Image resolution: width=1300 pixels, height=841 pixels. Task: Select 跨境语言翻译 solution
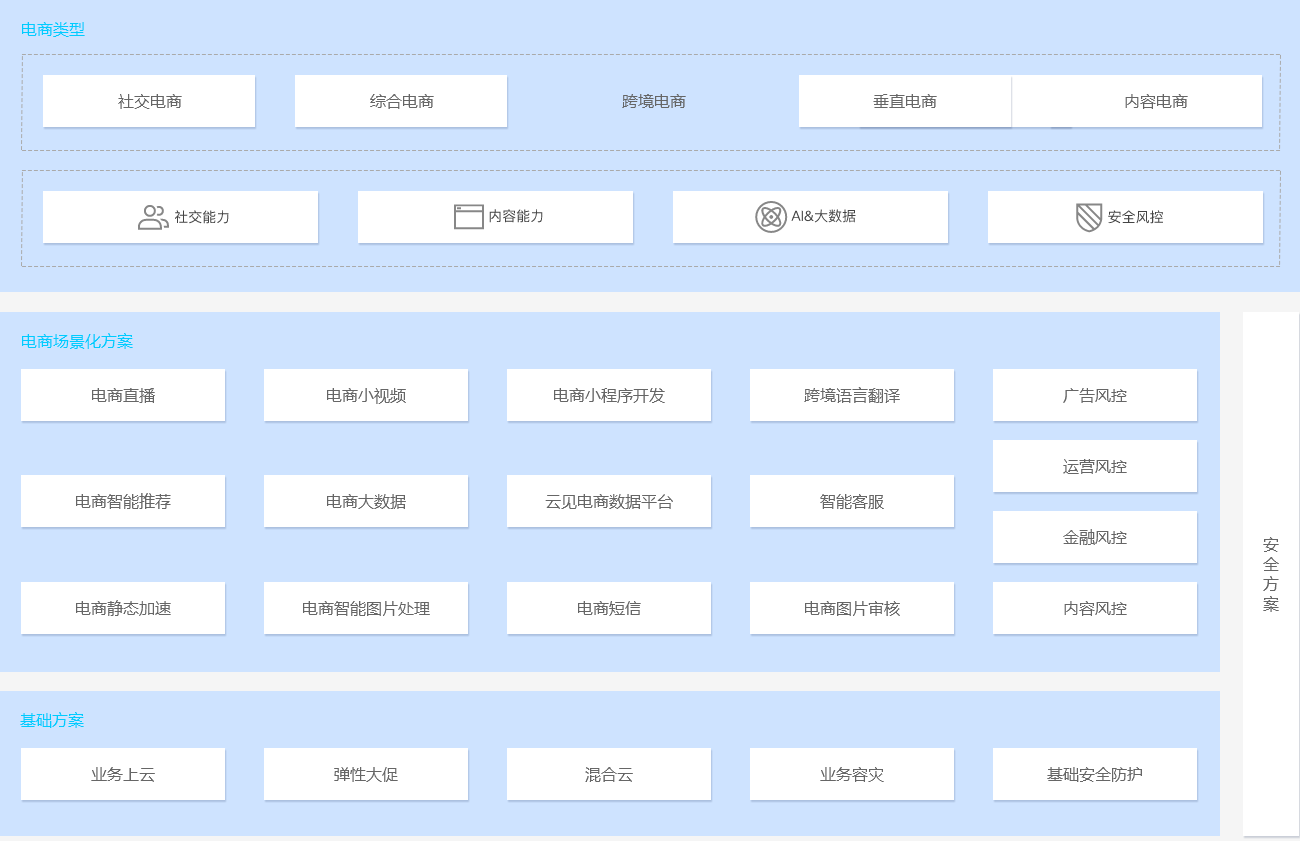852,395
